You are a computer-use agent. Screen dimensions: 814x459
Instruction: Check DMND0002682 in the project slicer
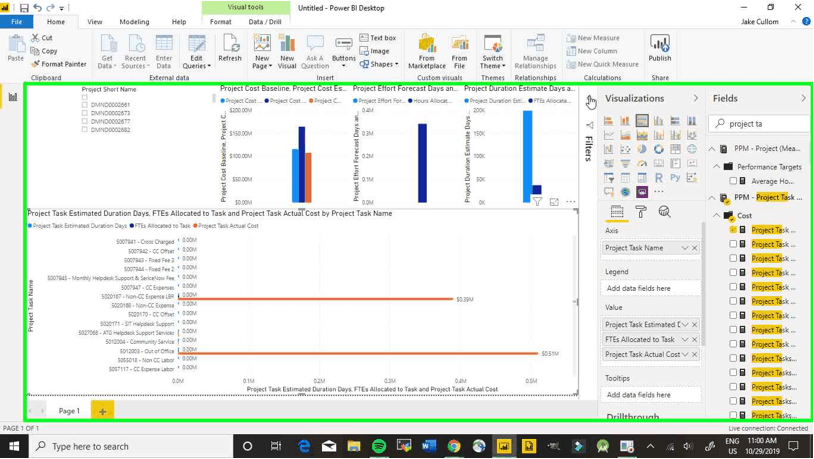pos(85,130)
